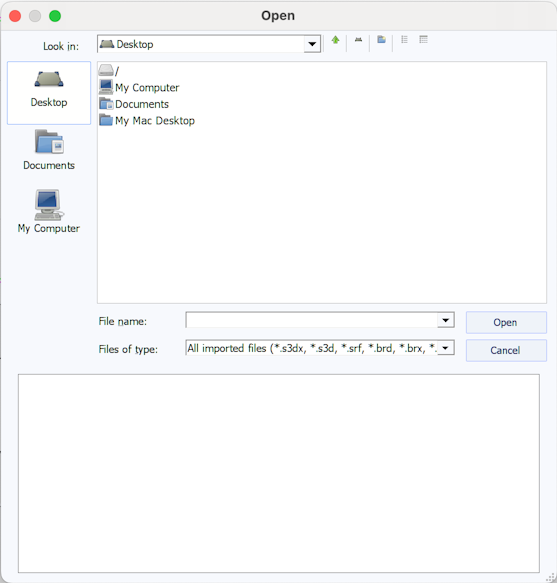Expand the File name history dropdown
Screen dimensions: 557x583
[x=445, y=320]
